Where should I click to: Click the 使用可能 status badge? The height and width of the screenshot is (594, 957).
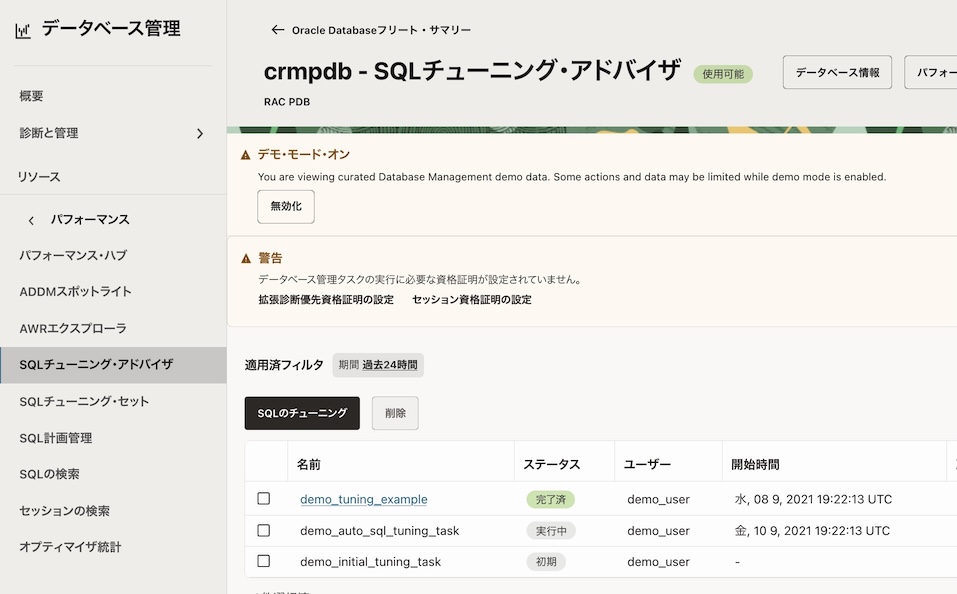click(x=723, y=74)
